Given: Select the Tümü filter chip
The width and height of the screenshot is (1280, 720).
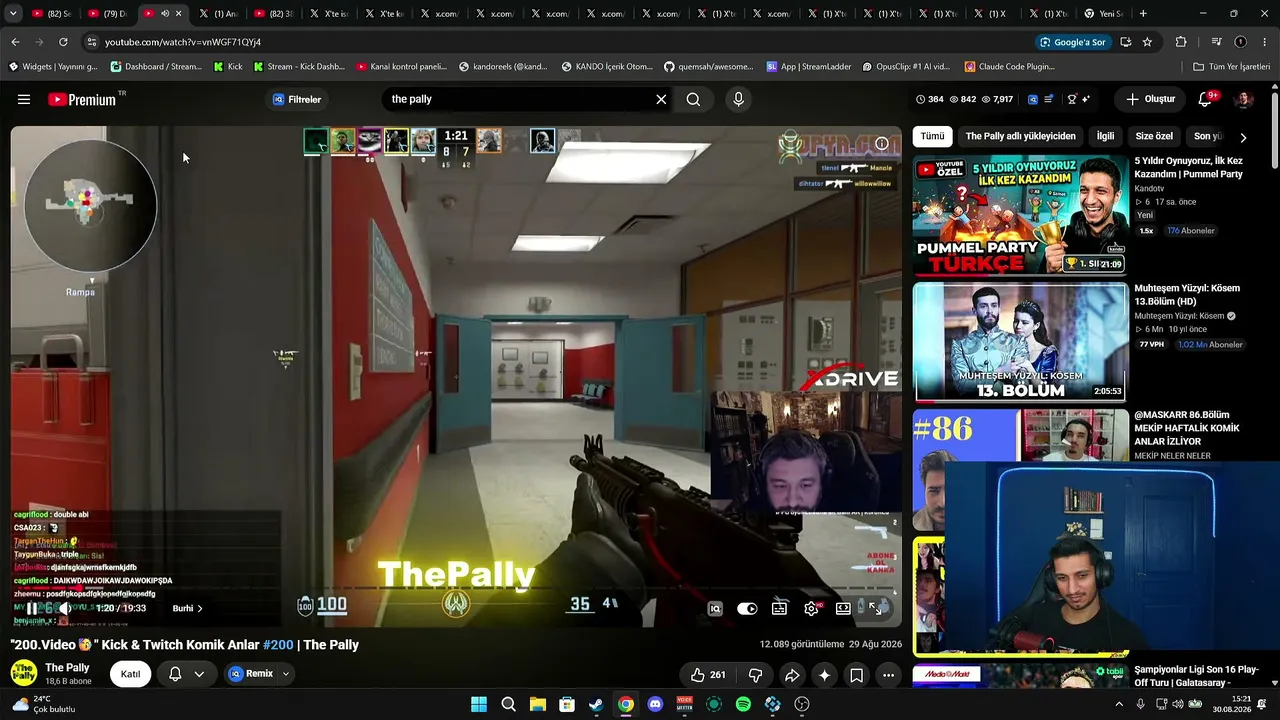Looking at the screenshot, I should point(932,136).
